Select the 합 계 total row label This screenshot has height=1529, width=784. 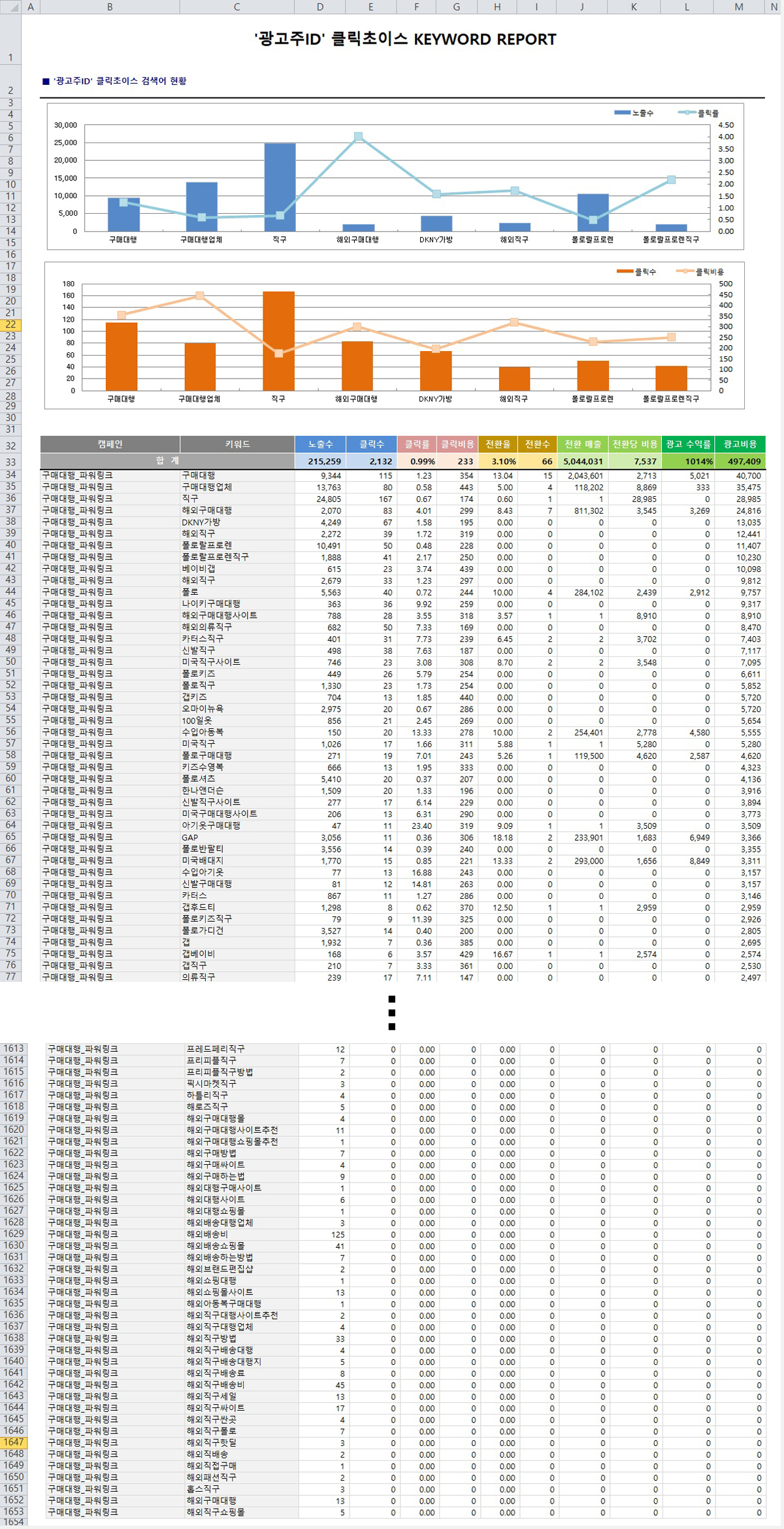click(x=167, y=461)
